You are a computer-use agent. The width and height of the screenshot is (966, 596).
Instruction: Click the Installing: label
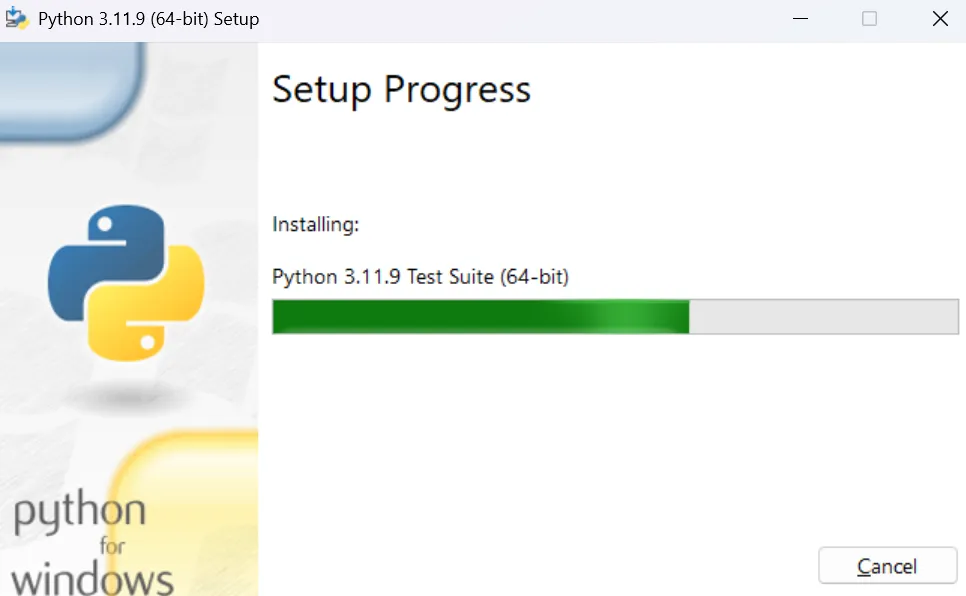click(315, 224)
